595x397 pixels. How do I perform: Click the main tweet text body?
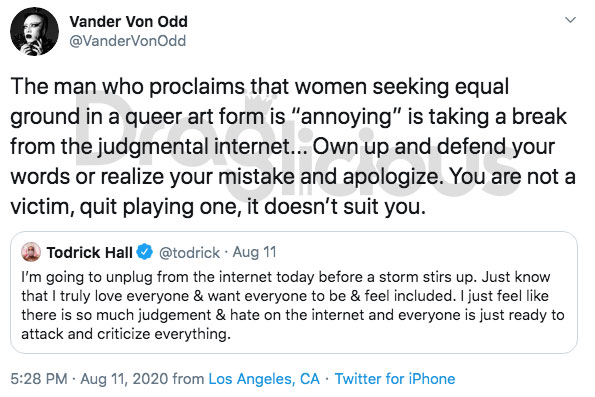tap(293, 147)
